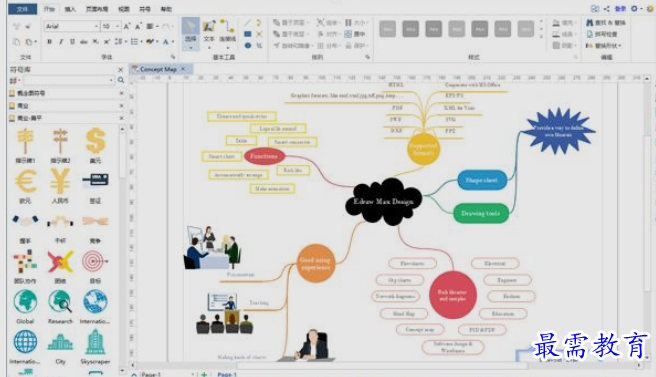The width and height of the screenshot is (656, 377).
Task: Open the Insert ribbon tab
Action: 70,9
